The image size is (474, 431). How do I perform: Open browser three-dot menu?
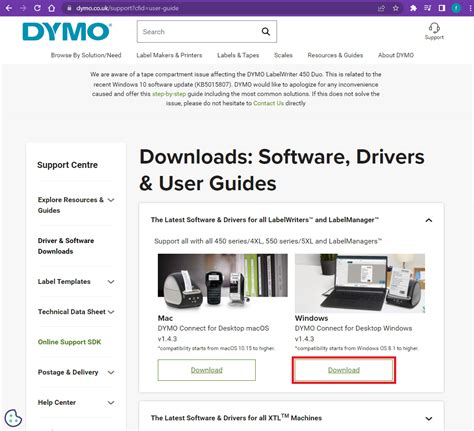pos(471,8)
